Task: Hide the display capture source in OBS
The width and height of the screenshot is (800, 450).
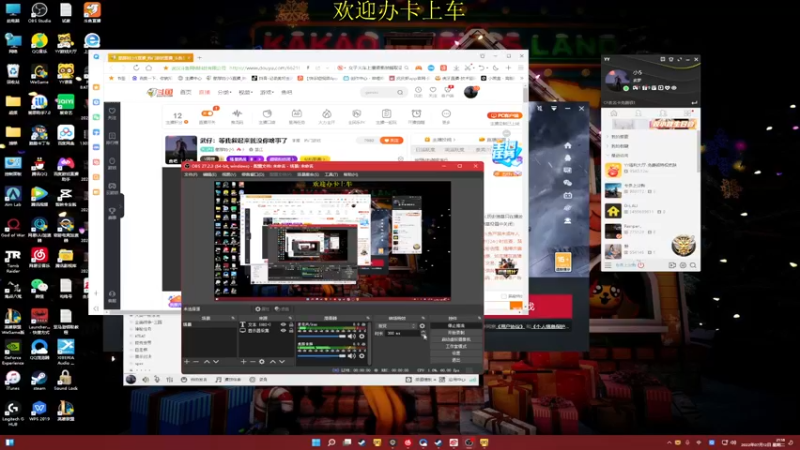Action: [x=283, y=331]
